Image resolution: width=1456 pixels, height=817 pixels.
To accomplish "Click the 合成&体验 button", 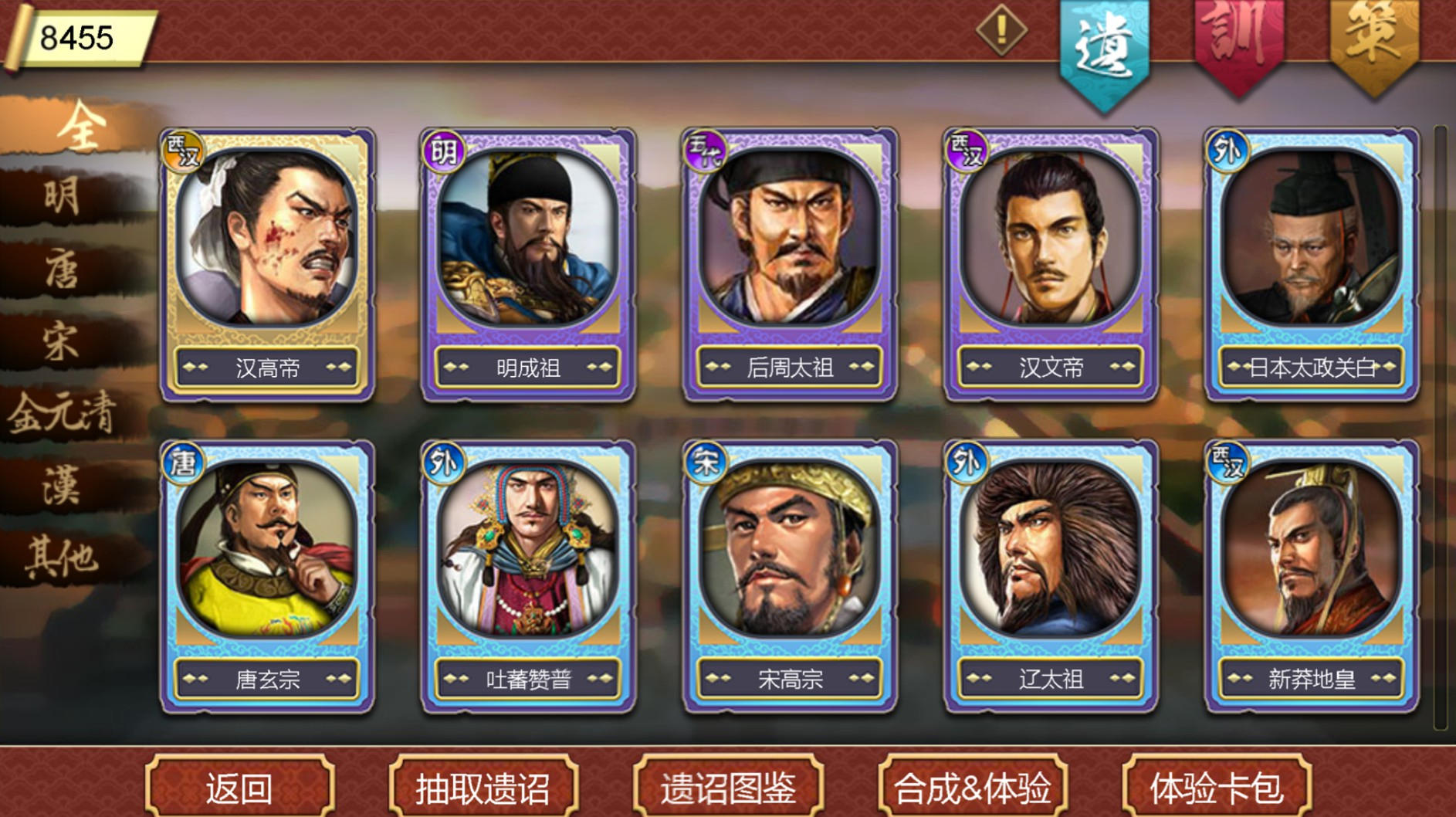I will pyautogui.click(x=973, y=788).
